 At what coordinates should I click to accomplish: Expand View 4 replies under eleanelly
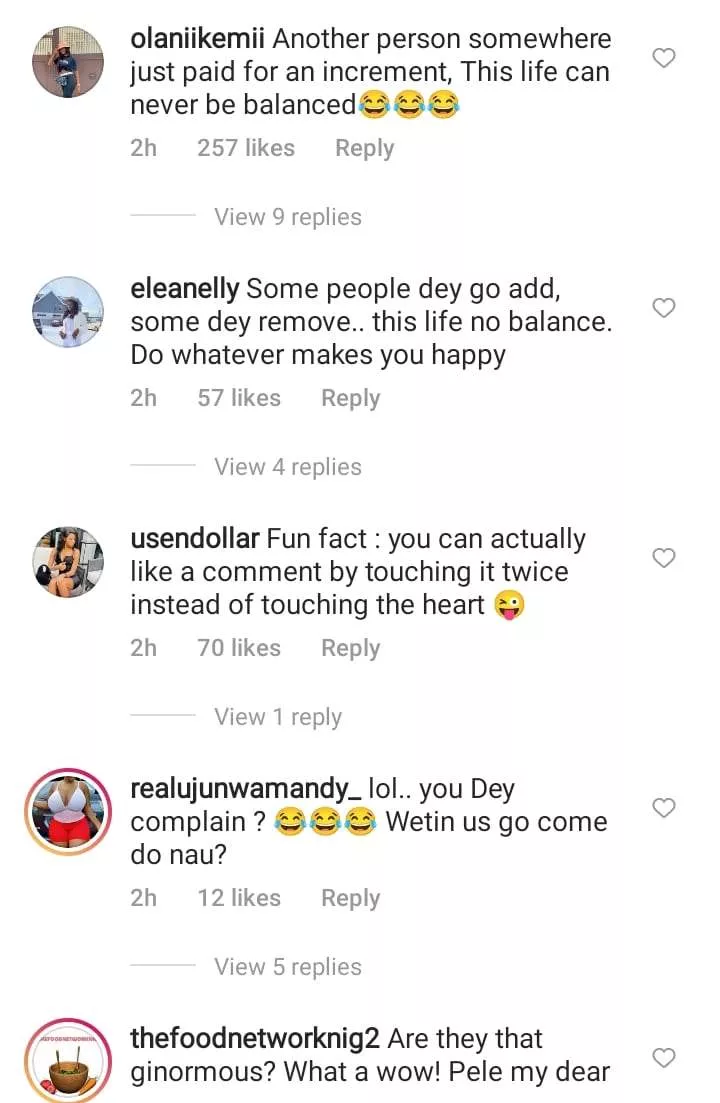(288, 467)
